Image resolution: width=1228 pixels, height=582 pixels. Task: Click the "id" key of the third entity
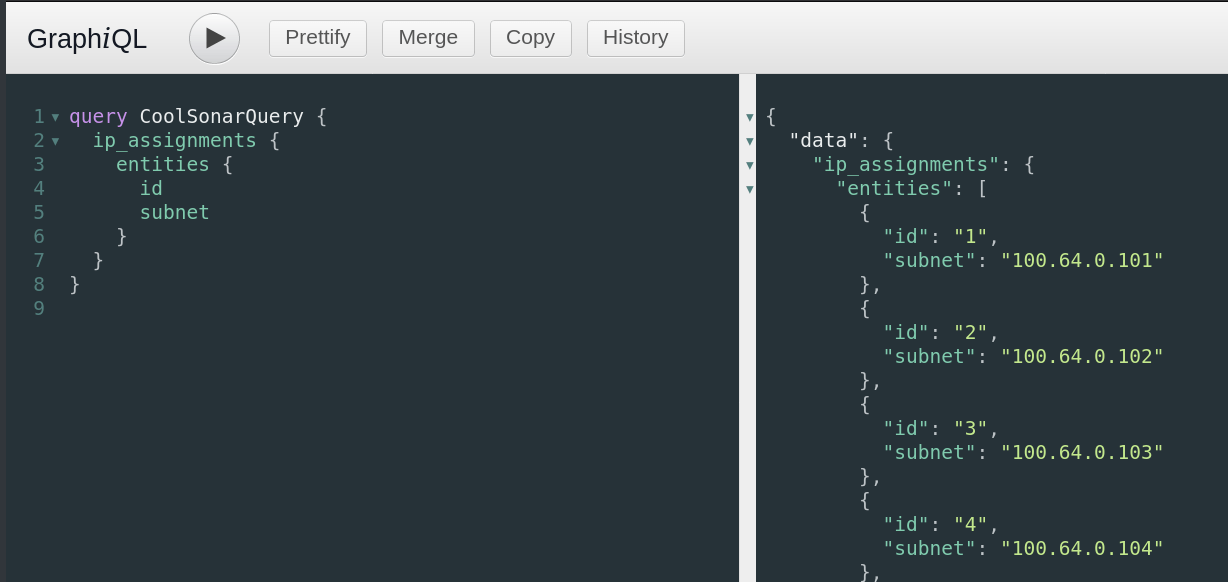pyautogui.click(x=906, y=428)
